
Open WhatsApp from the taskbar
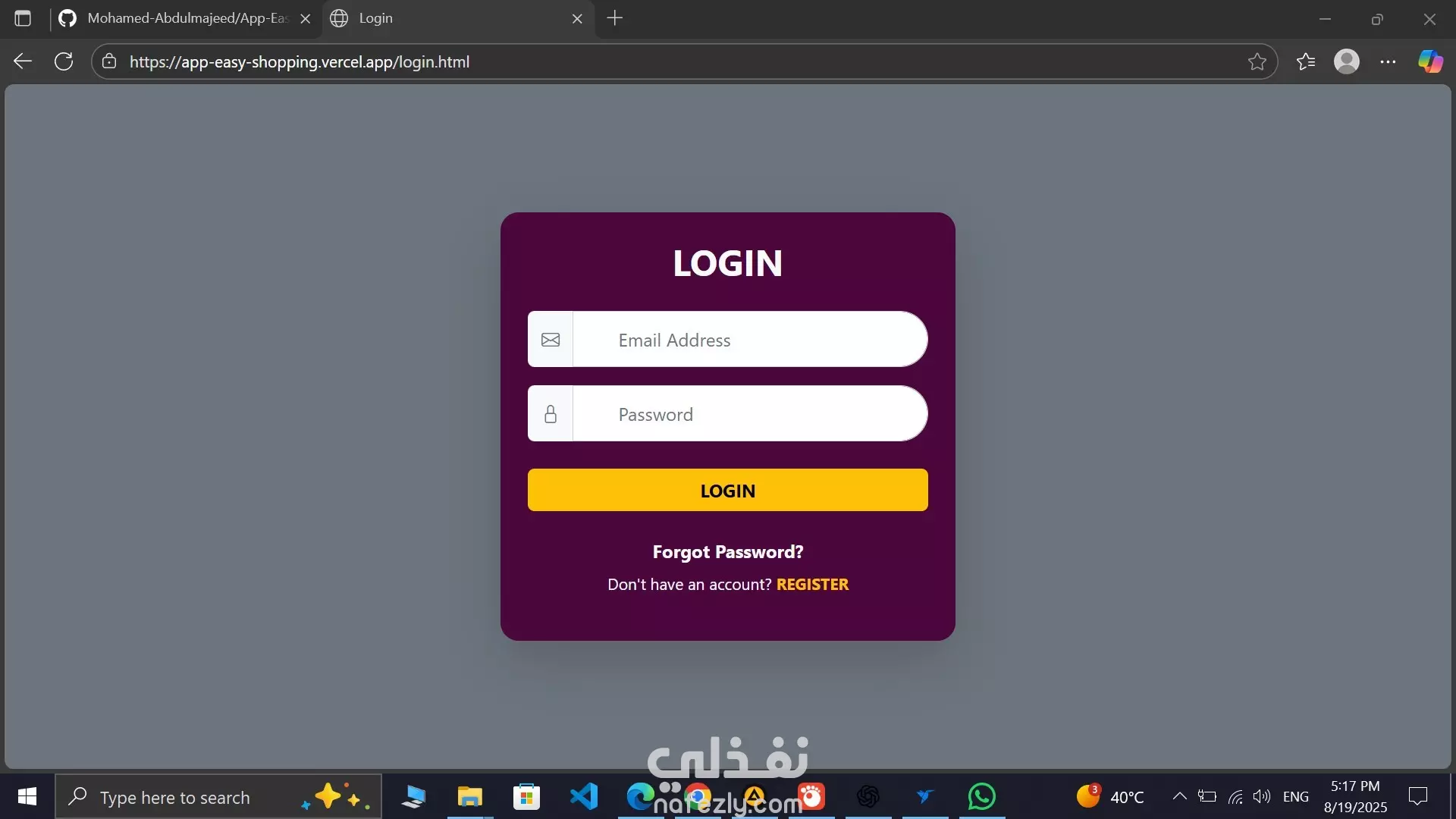pos(981,796)
